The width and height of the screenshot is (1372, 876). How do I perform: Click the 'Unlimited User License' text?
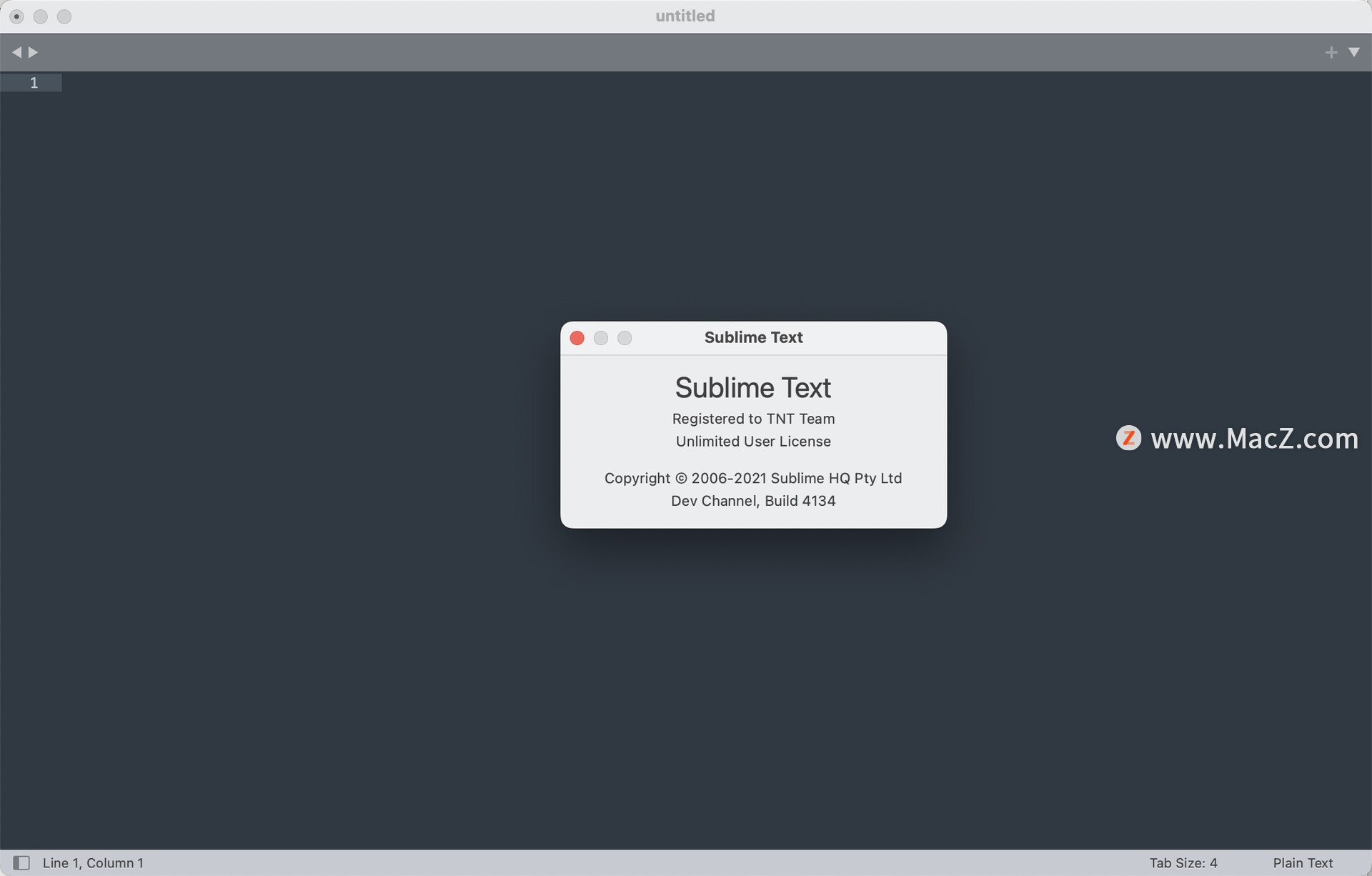(753, 441)
